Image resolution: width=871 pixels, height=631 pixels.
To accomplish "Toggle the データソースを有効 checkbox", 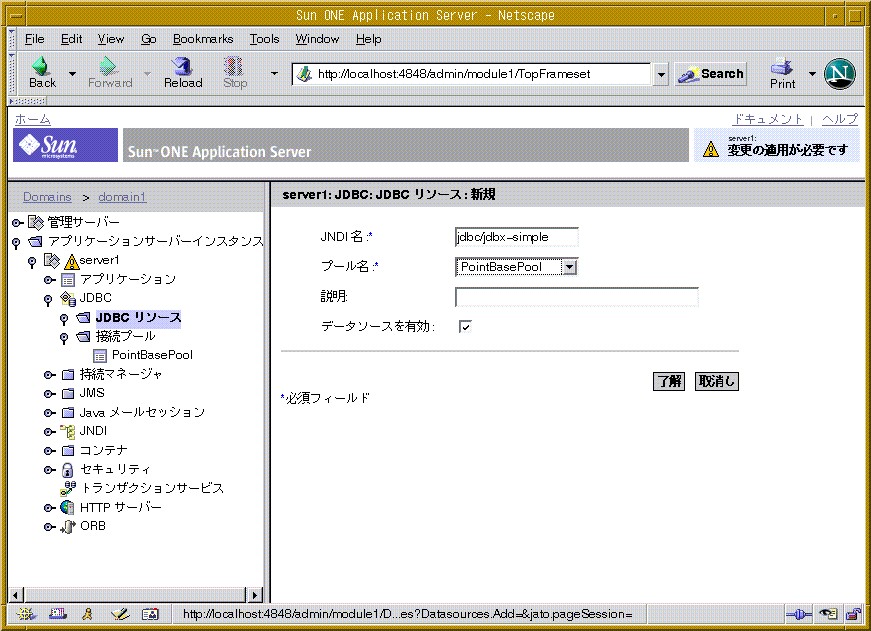I will [x=465, y=327].
